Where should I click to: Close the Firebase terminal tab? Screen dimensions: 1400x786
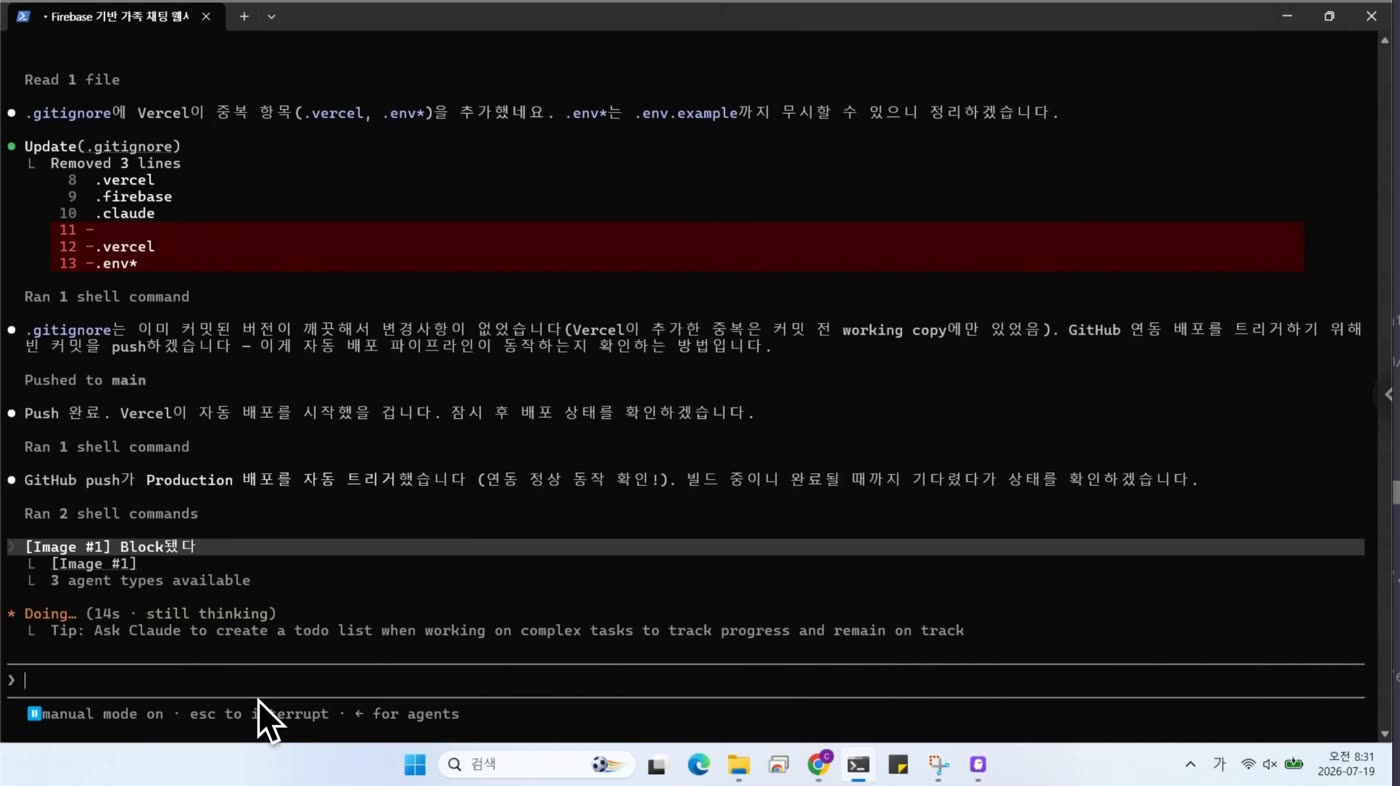tap(206, 16)
